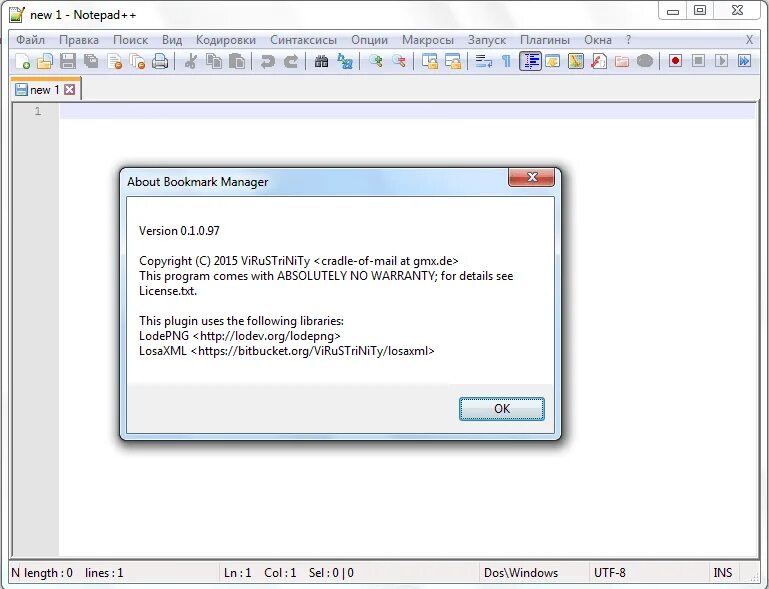The image size is (769, 589).
Task: Open the ? help menu
Action: tap(629, 40)
